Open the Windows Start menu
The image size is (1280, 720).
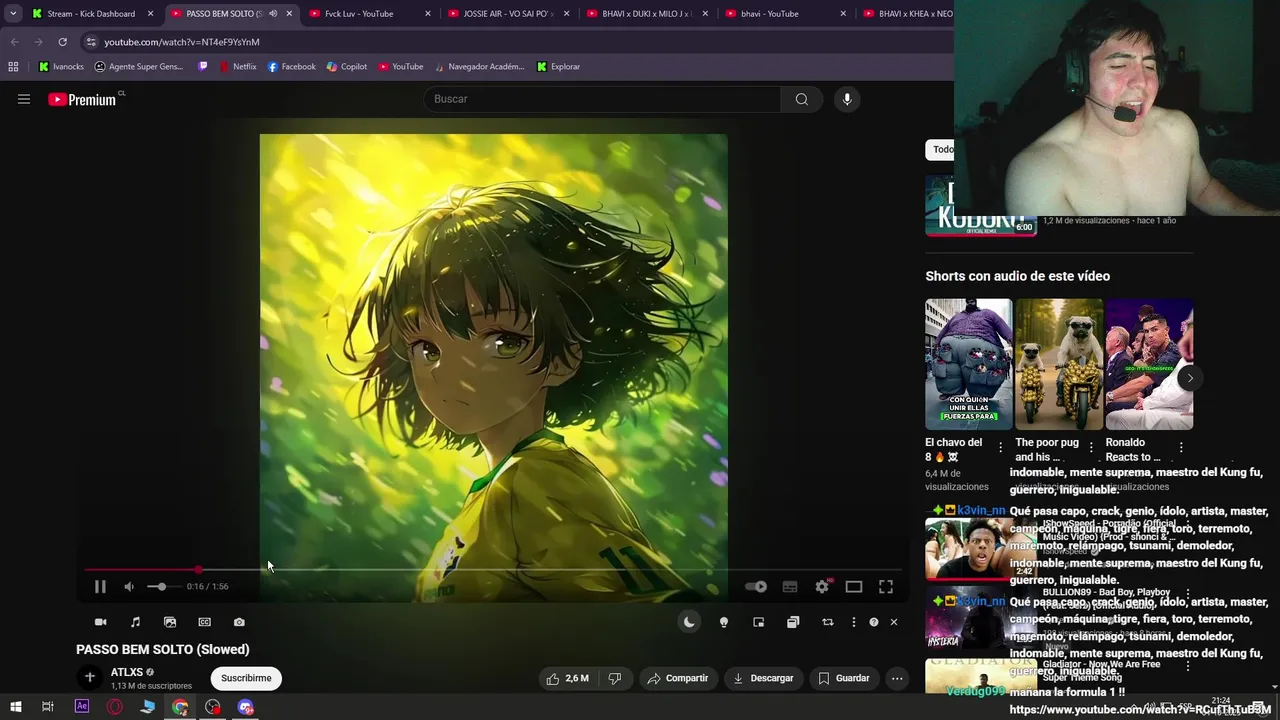click(16, 707)
